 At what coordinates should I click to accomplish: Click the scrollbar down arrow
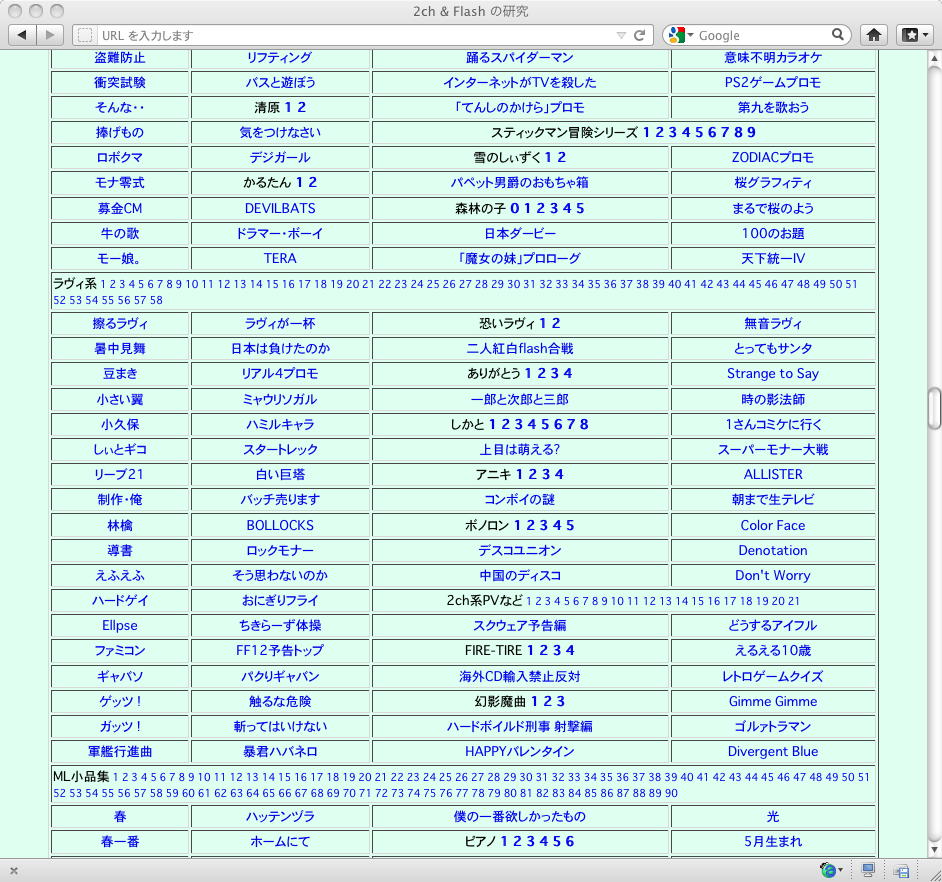934,850
